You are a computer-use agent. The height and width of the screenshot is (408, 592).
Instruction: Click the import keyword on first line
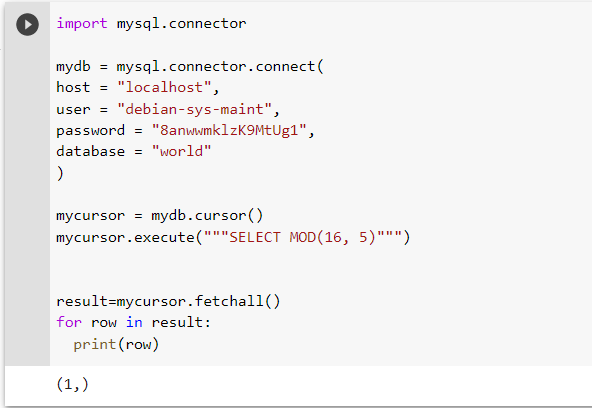pyautogui.click(x=82, y=24)
